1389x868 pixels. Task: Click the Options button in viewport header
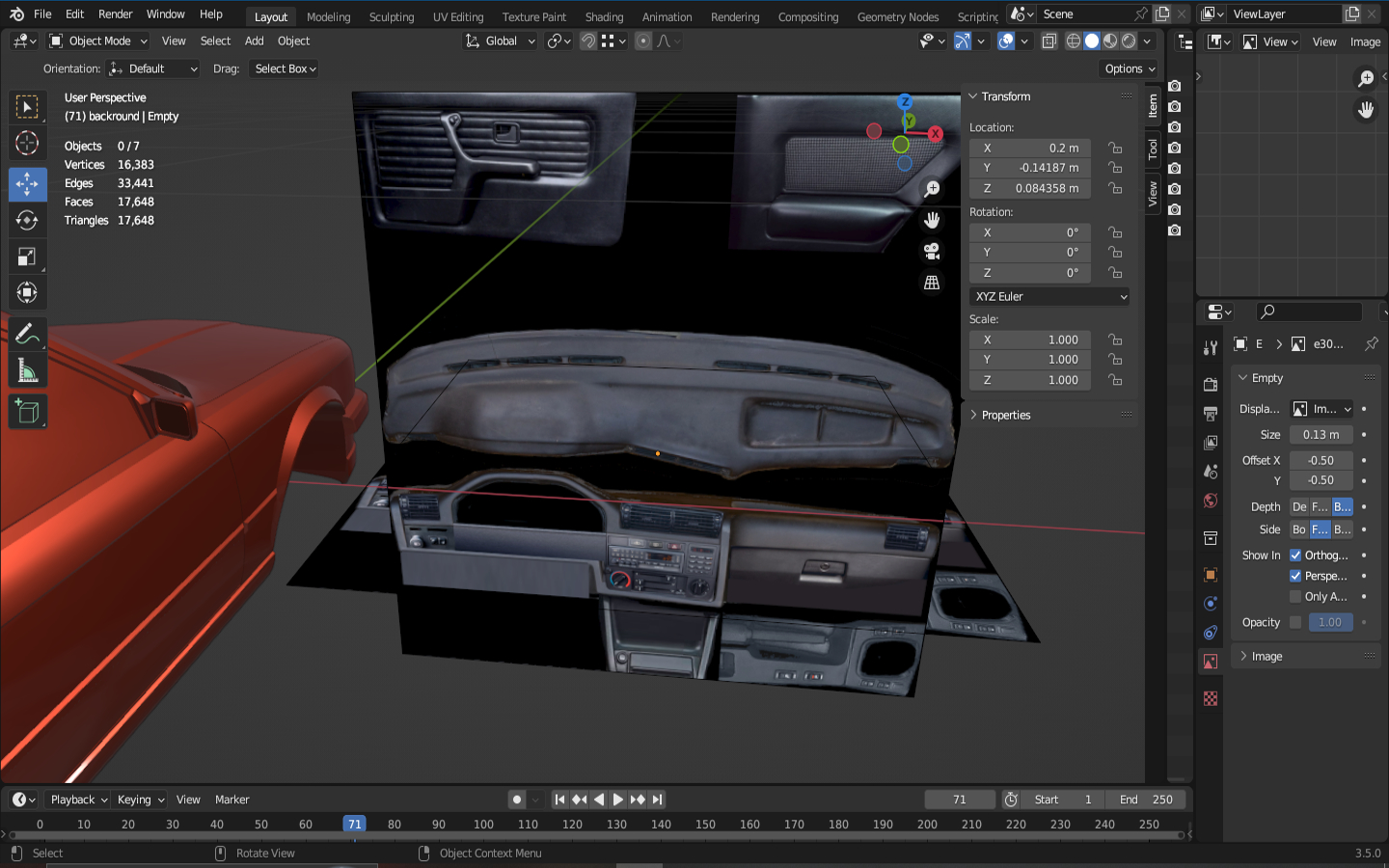point(1129,68)
